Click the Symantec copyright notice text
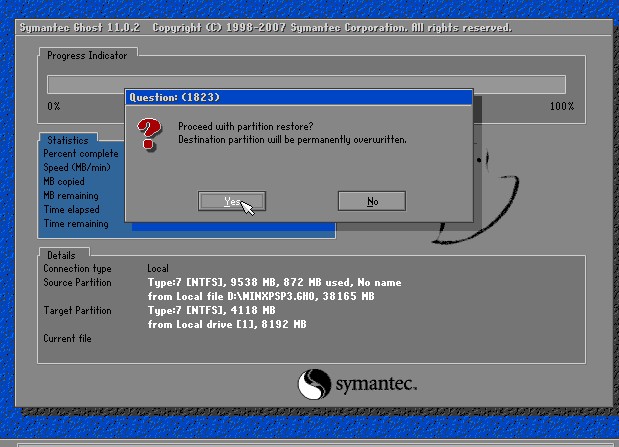The height and width of the screenshot is (447, 619). click(332, 28)
